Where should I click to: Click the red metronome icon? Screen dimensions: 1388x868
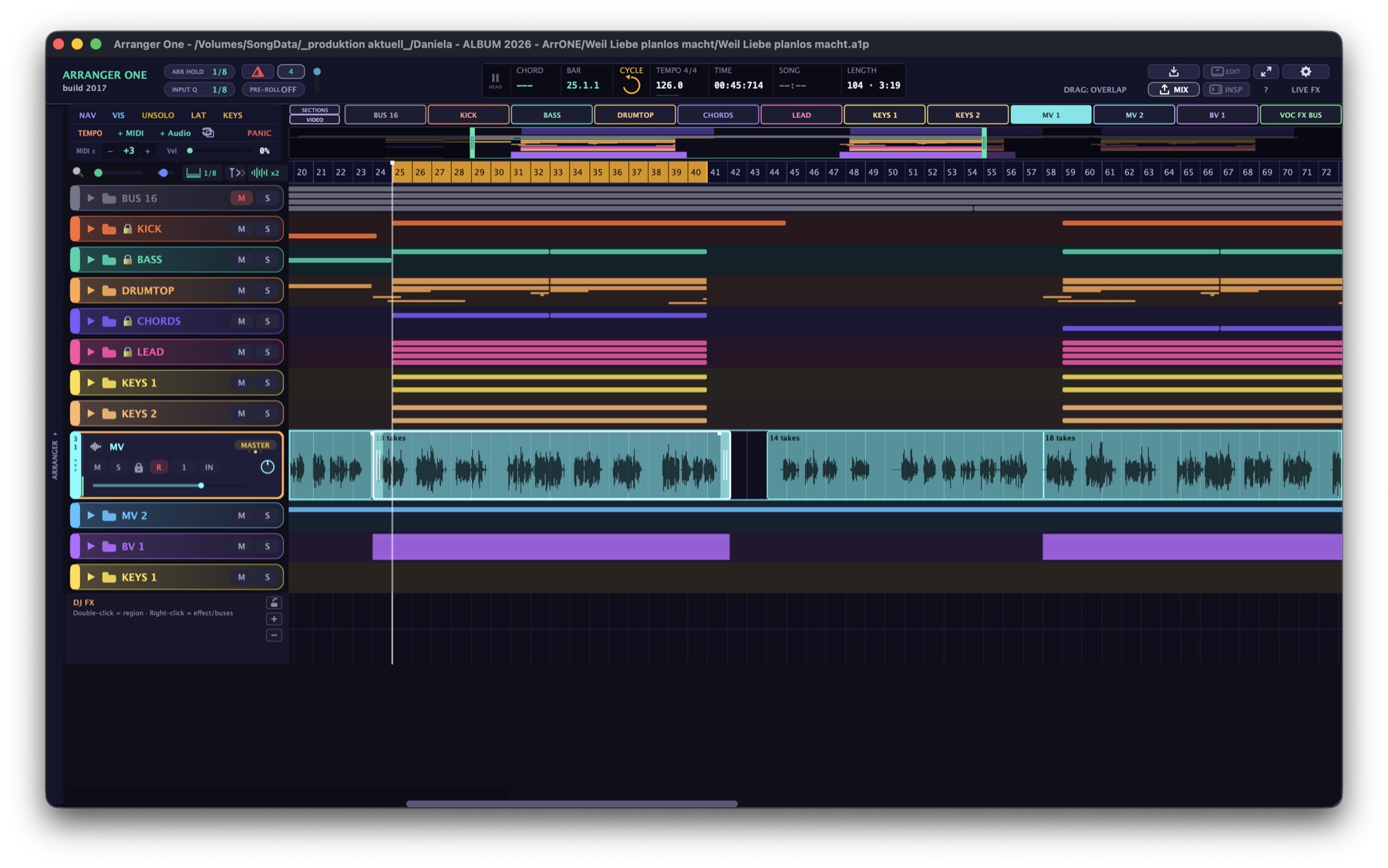click(258, 72)
